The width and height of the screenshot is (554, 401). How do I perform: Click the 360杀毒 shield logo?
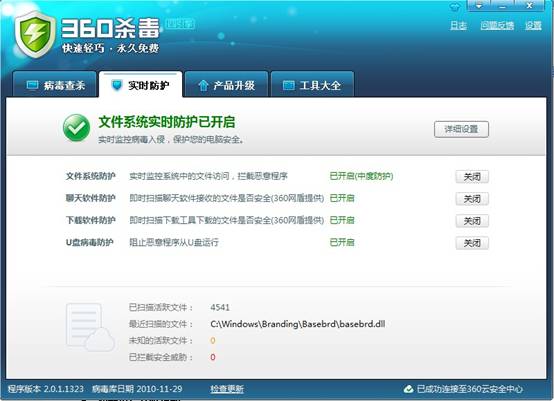pos(35,34)
